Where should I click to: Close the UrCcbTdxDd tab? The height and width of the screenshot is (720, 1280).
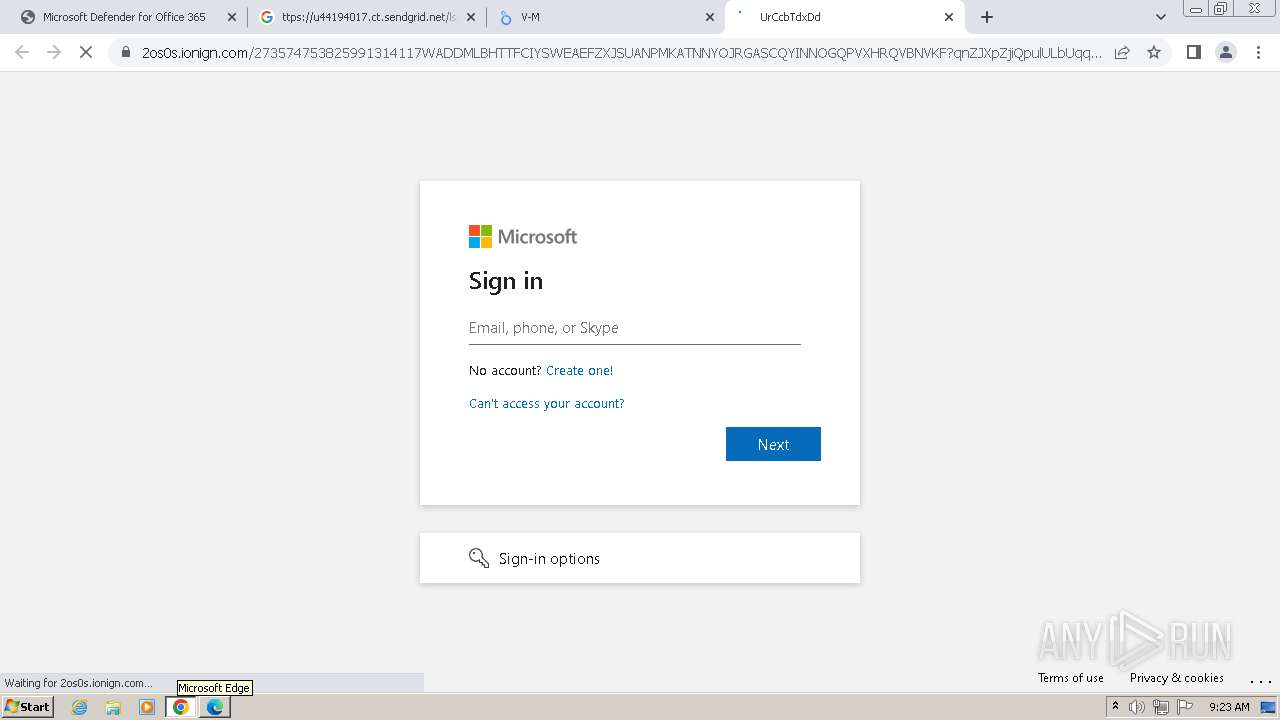(949, 17)
